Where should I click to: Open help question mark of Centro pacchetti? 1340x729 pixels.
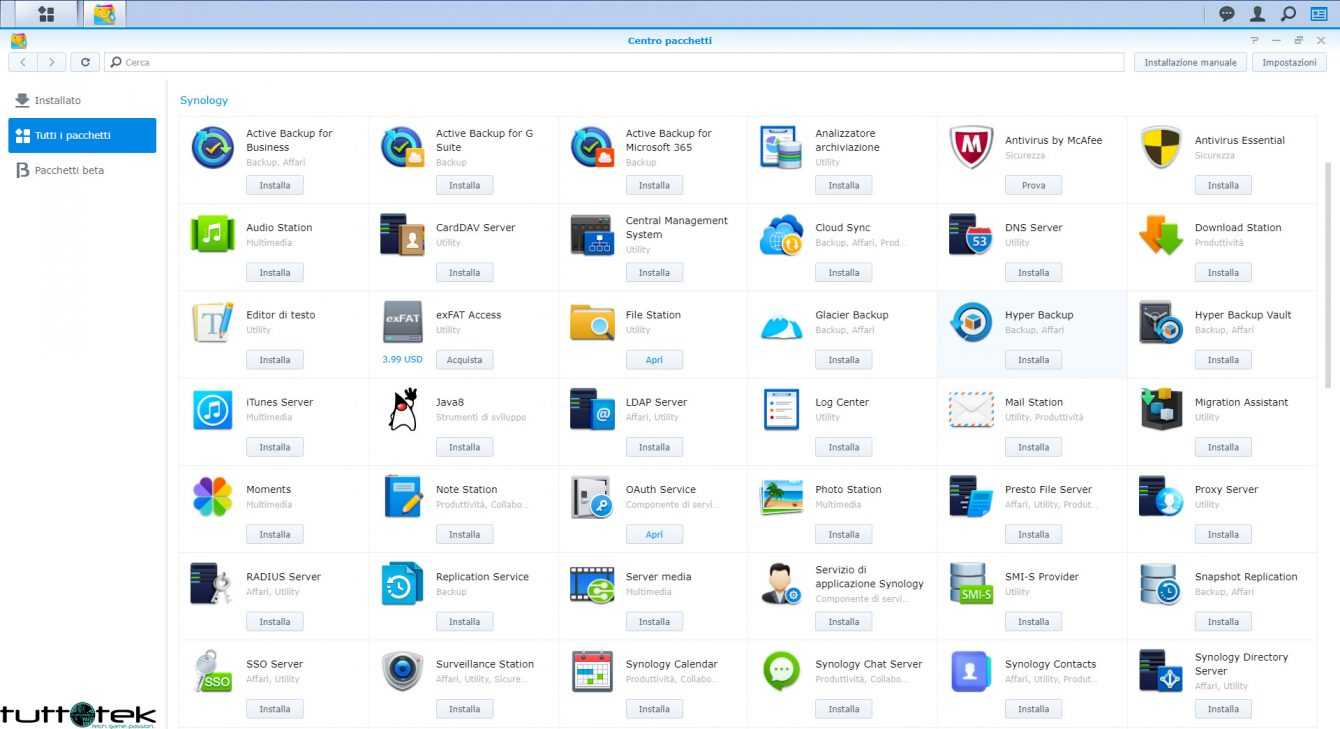(1255, 40)
